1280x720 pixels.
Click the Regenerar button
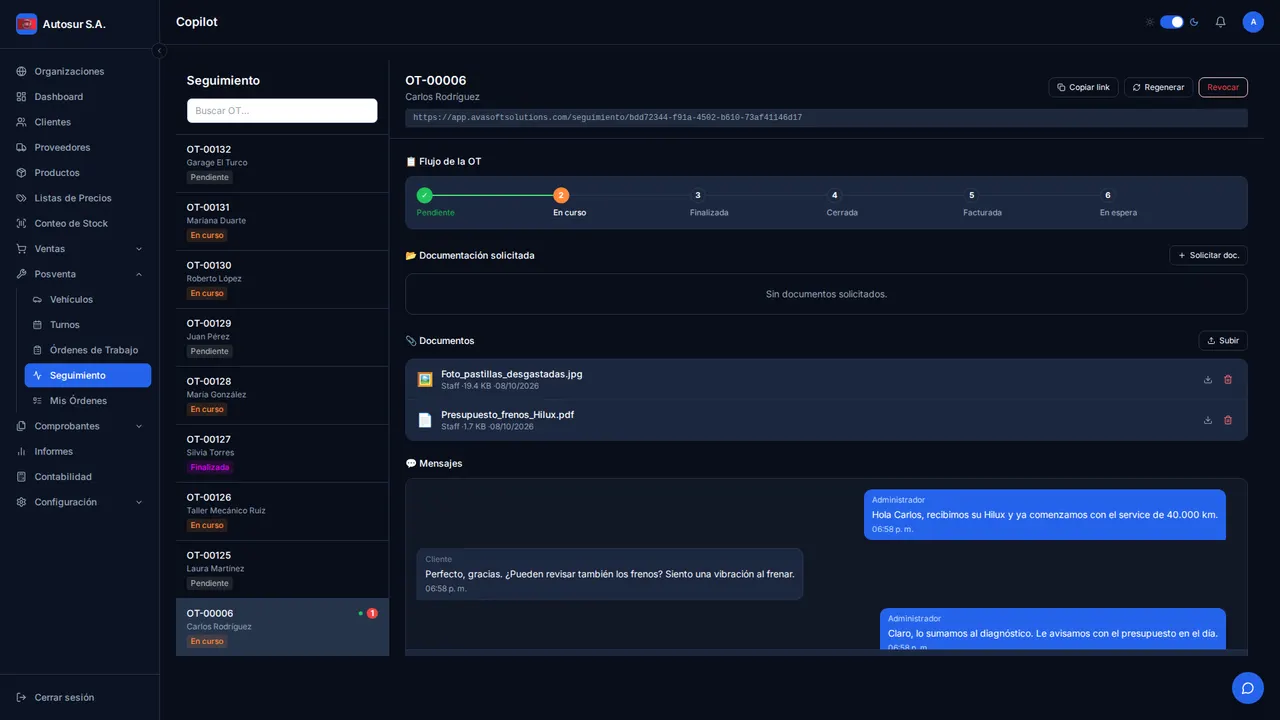[1158, 87]
